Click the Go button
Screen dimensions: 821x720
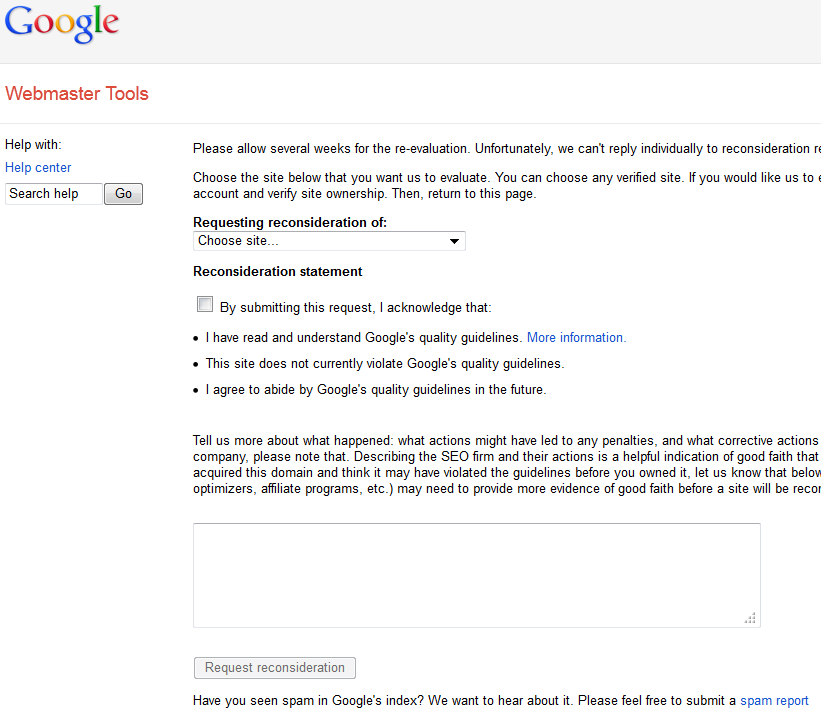[123, 194]
